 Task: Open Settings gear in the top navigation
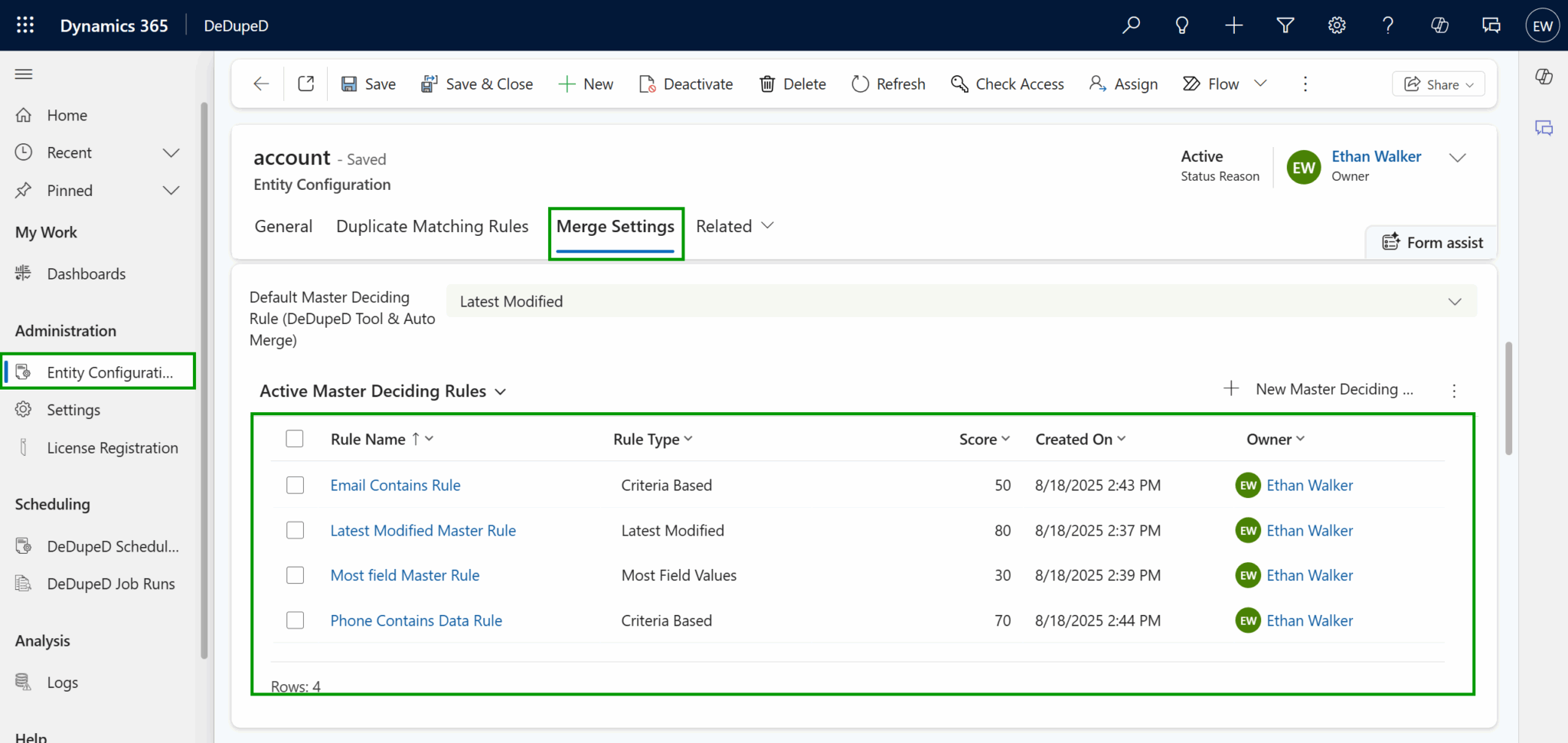pyautogui.click(x=1337, y=25)
